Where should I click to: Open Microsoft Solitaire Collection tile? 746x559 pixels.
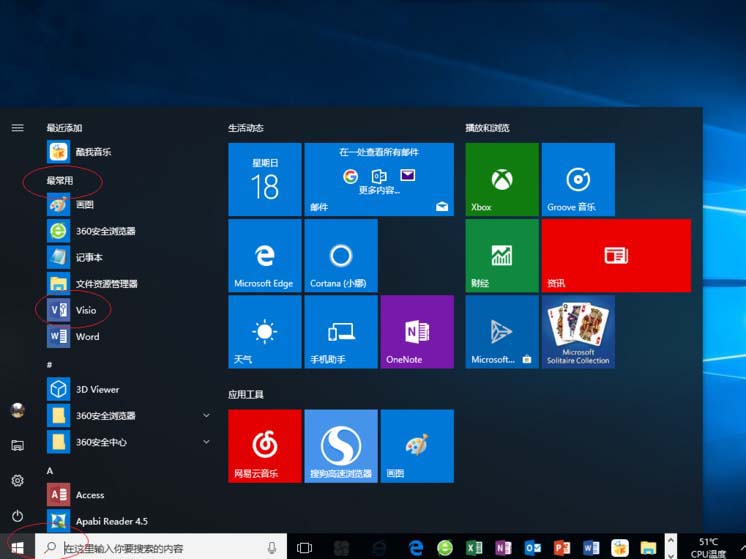point(578,332)
